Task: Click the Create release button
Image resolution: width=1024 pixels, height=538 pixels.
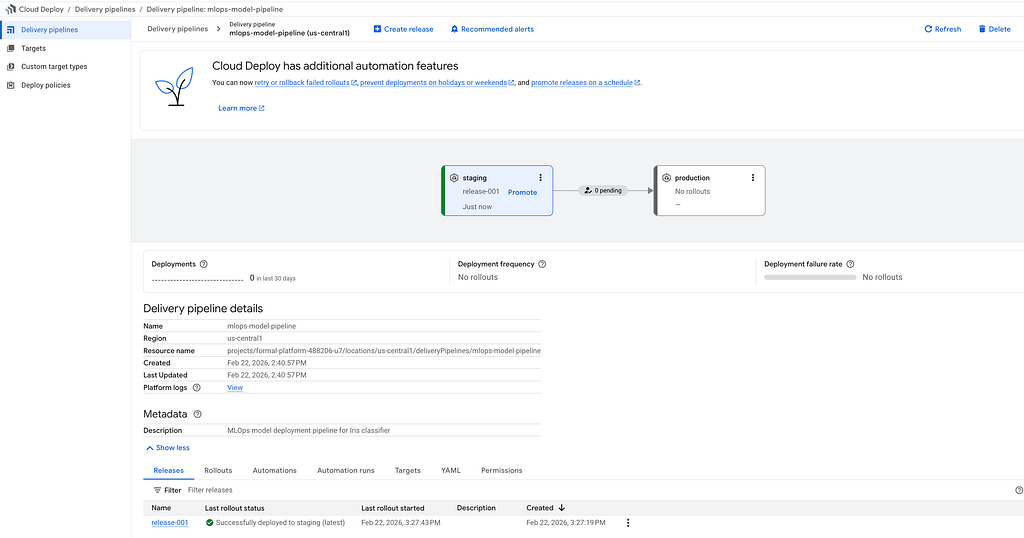Action: coord(404,29)
